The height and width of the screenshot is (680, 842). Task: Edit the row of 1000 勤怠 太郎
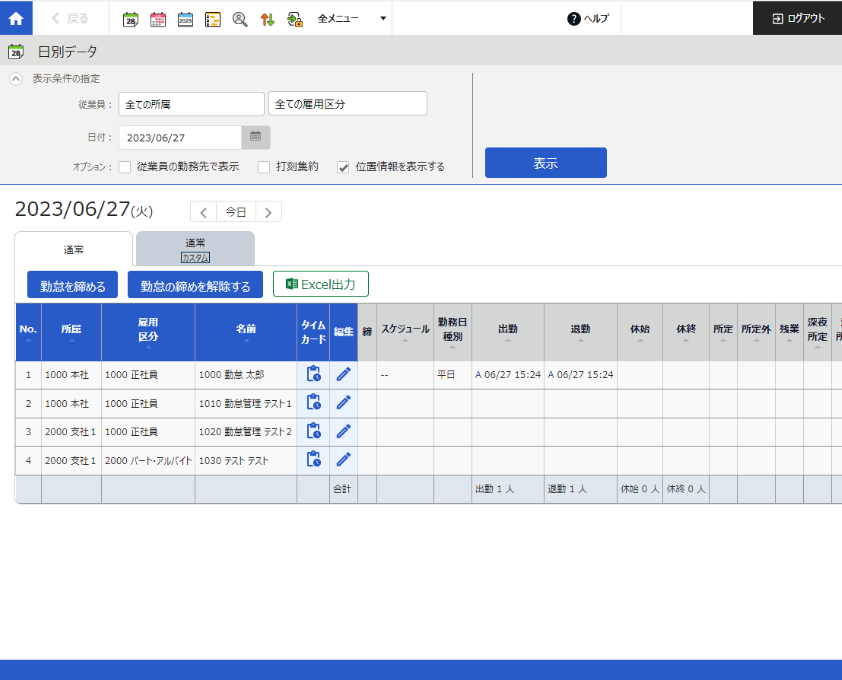click(344, 374)
